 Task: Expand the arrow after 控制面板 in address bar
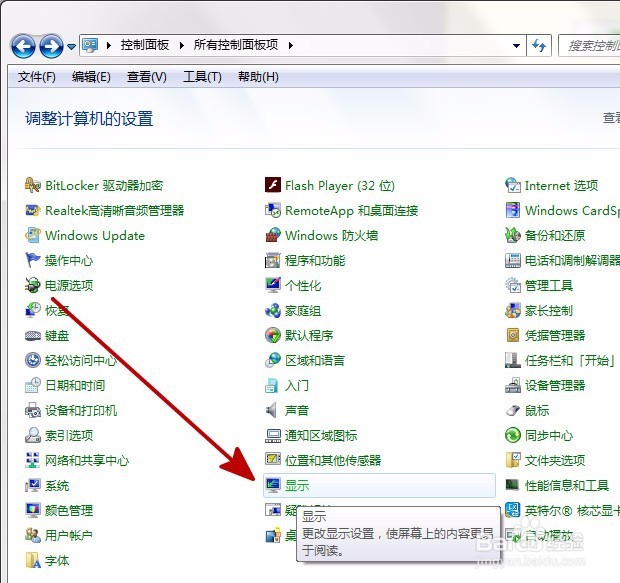[181, 45]
